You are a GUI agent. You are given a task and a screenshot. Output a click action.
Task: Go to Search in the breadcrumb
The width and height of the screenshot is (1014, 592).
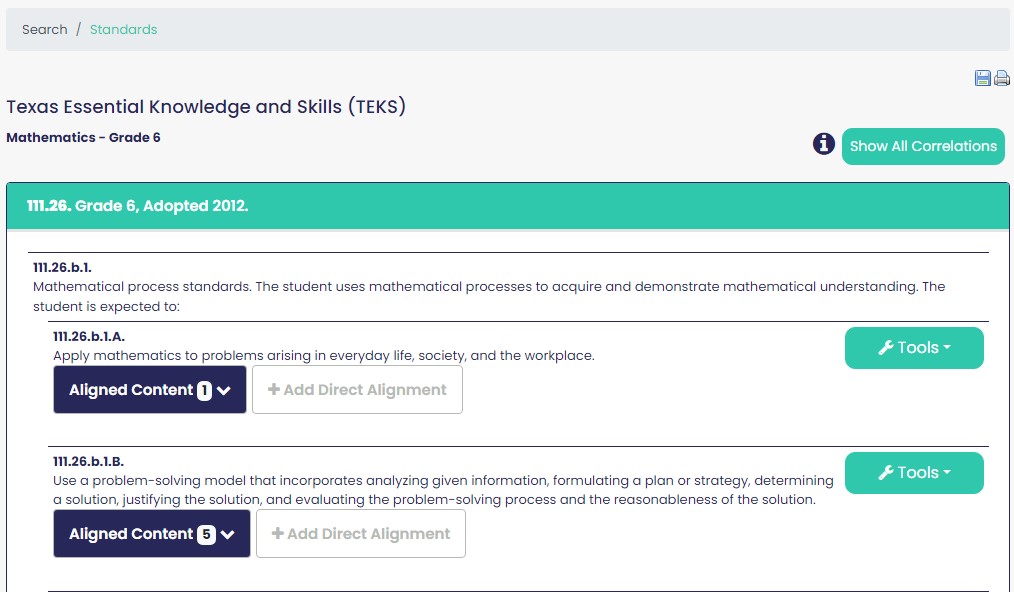[x=45, y=30]
